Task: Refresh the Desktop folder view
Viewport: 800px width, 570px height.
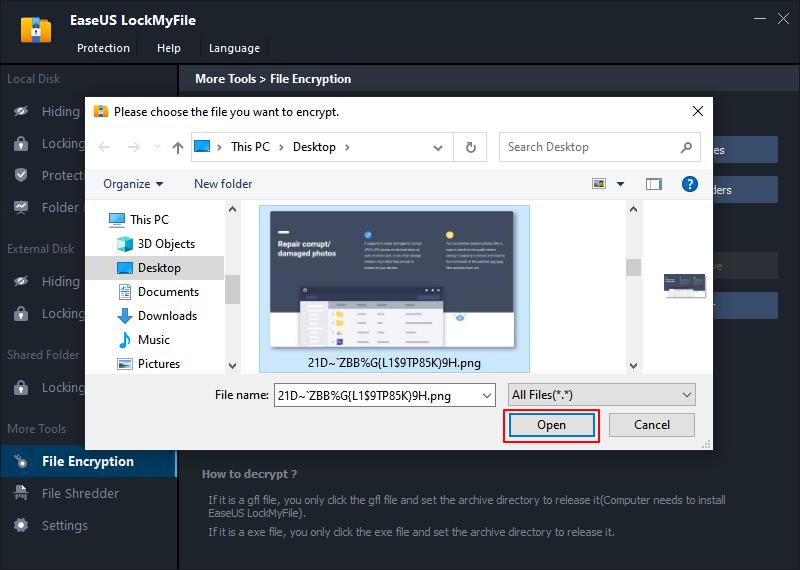Action: pyautogui.click(x=470, y=147)
